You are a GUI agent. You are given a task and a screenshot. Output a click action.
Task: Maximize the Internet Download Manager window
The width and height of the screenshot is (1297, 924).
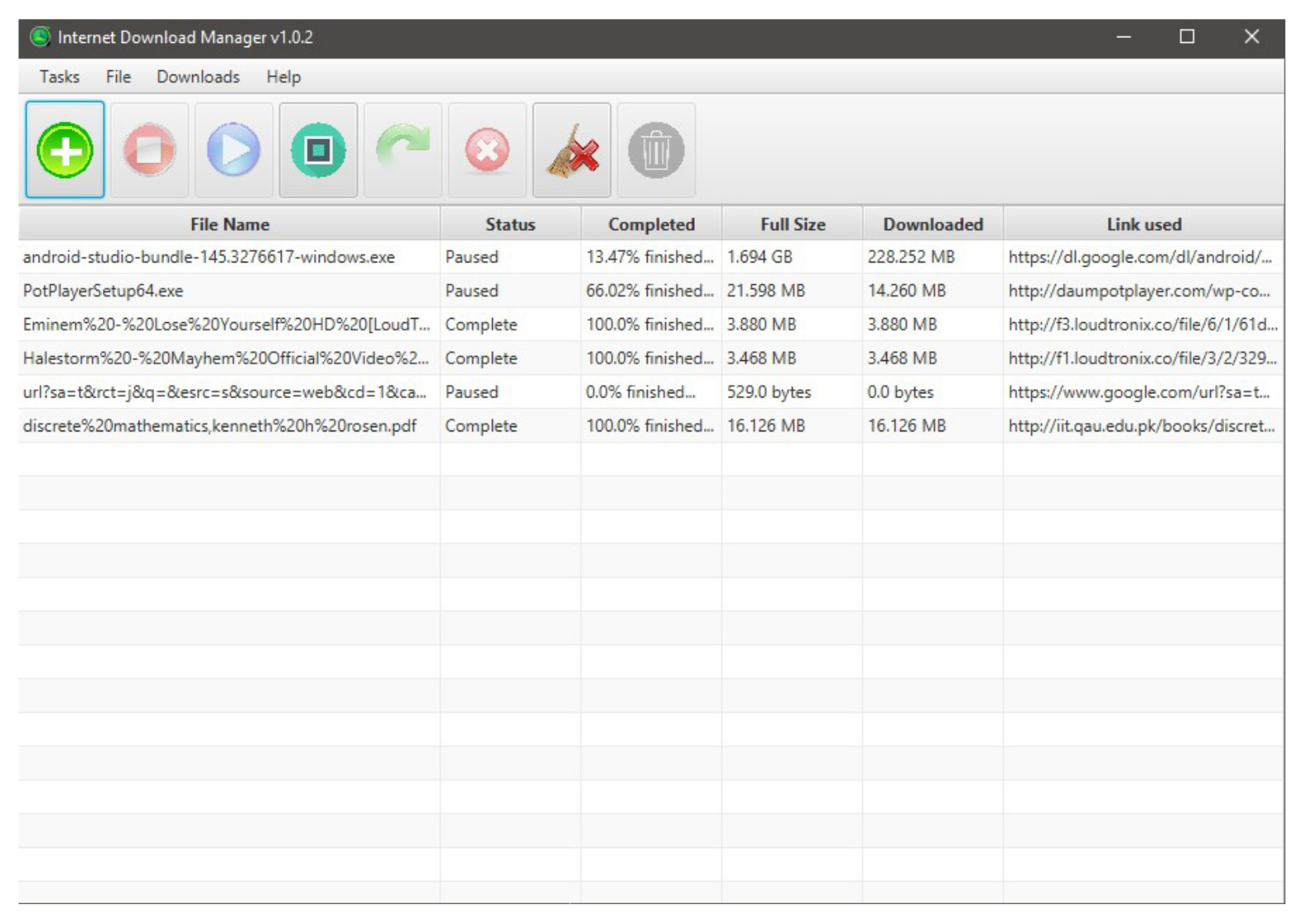[x=1187, y=36]
